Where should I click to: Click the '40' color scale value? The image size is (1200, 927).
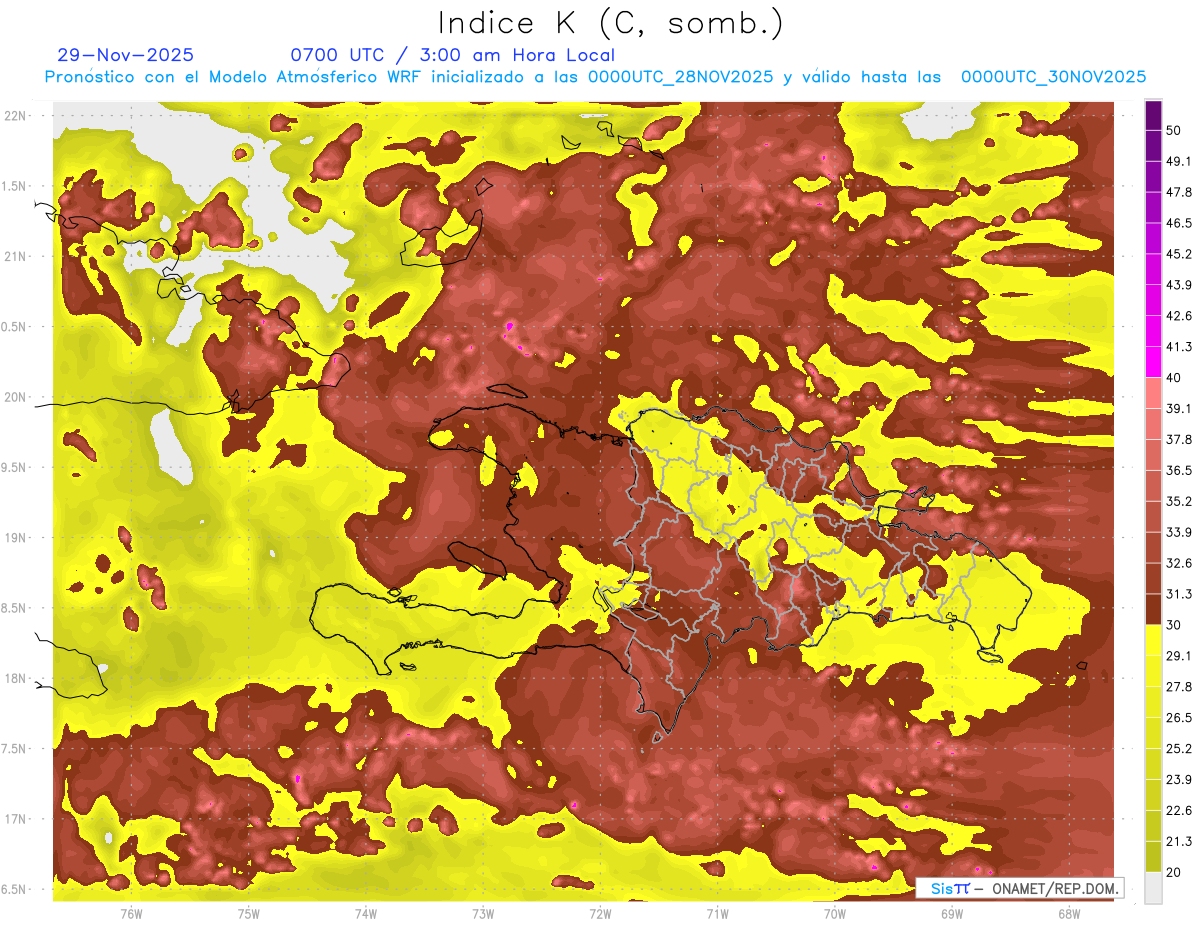pyautogui.click(x=1173, y=378)
